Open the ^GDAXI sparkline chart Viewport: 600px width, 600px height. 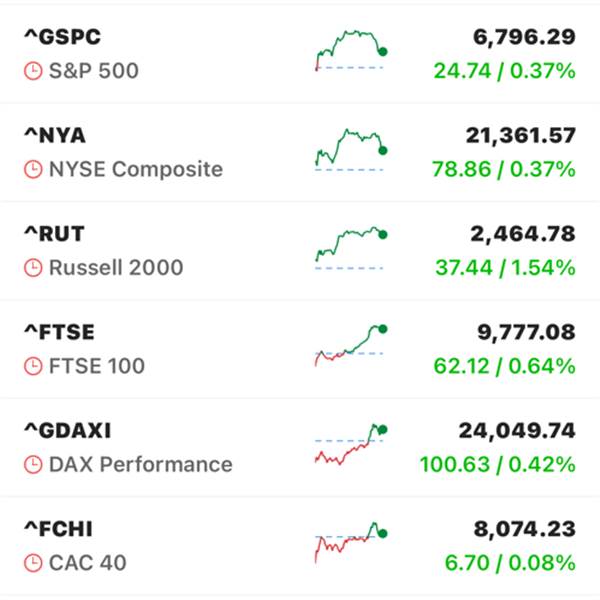pyautogui.click(x=350, y=445)
